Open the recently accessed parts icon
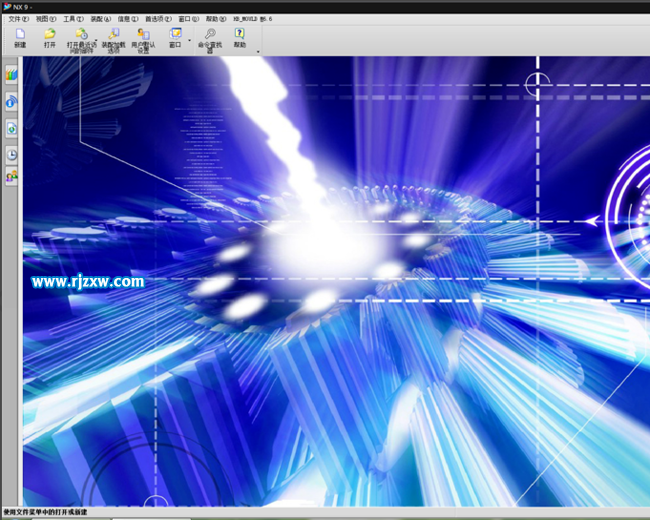 pos(82,34)
